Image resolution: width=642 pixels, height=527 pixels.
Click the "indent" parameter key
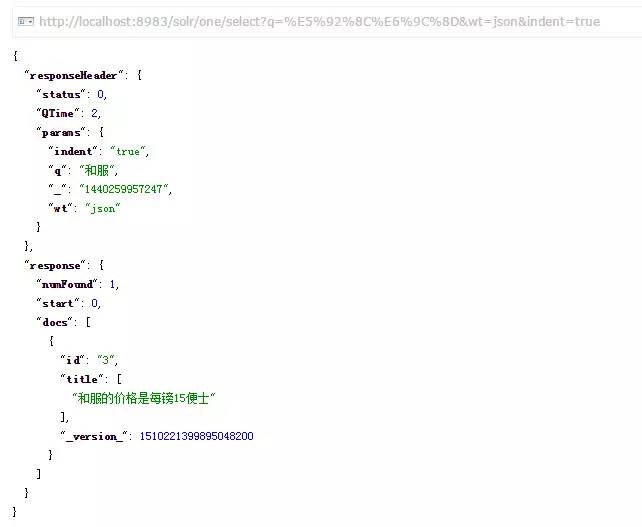coord(73,152)
